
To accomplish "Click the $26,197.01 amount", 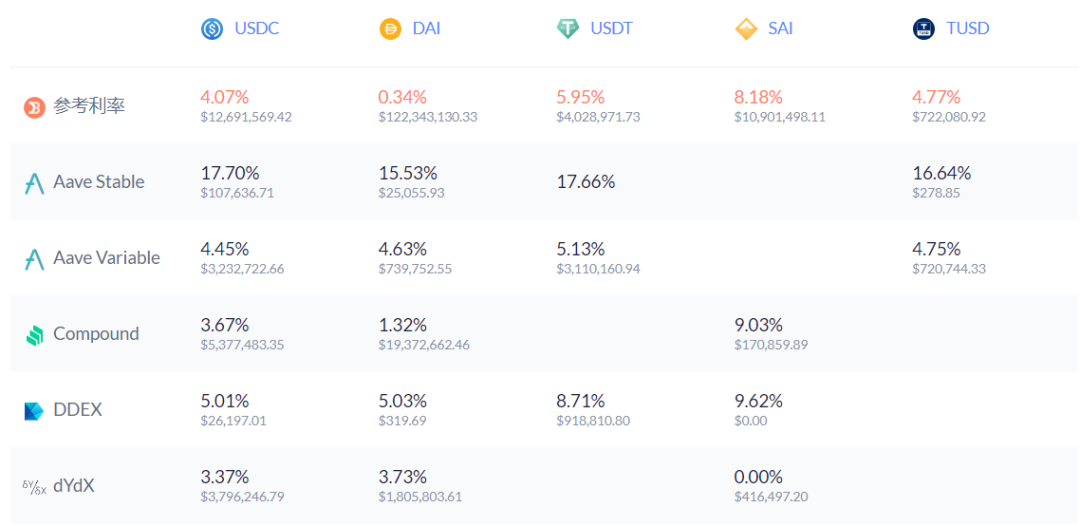I will (233, 420).
